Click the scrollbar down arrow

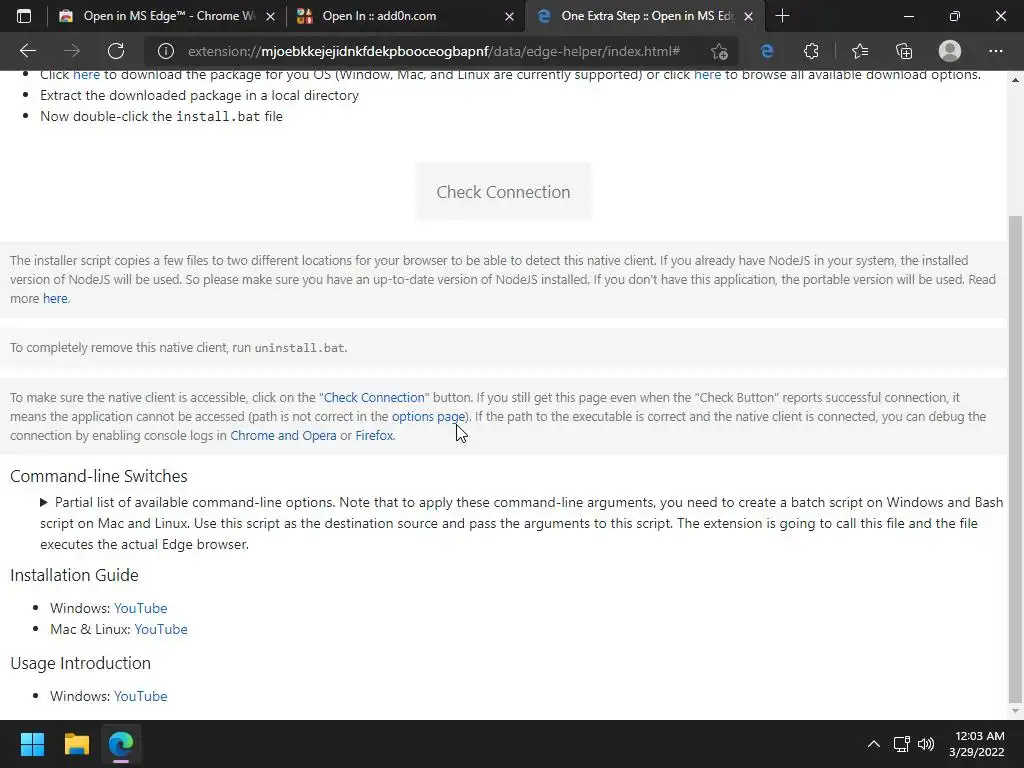(1016, 711)
